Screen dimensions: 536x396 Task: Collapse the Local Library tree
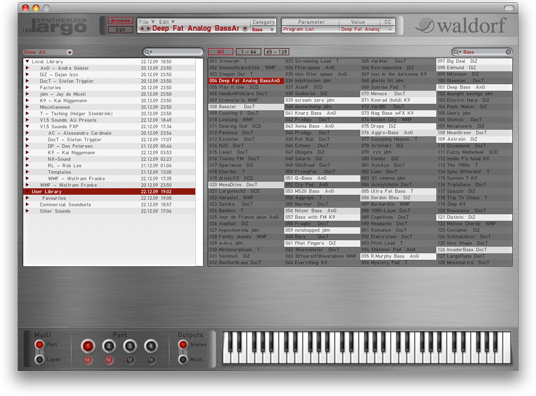27,62
